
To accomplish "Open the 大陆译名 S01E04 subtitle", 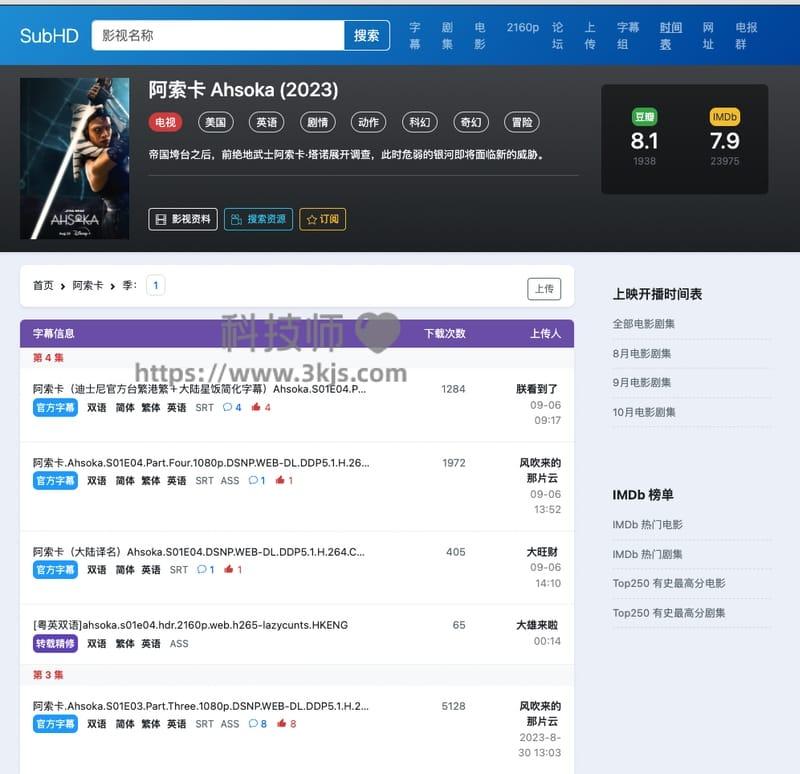I will click(x=199, y=552).
